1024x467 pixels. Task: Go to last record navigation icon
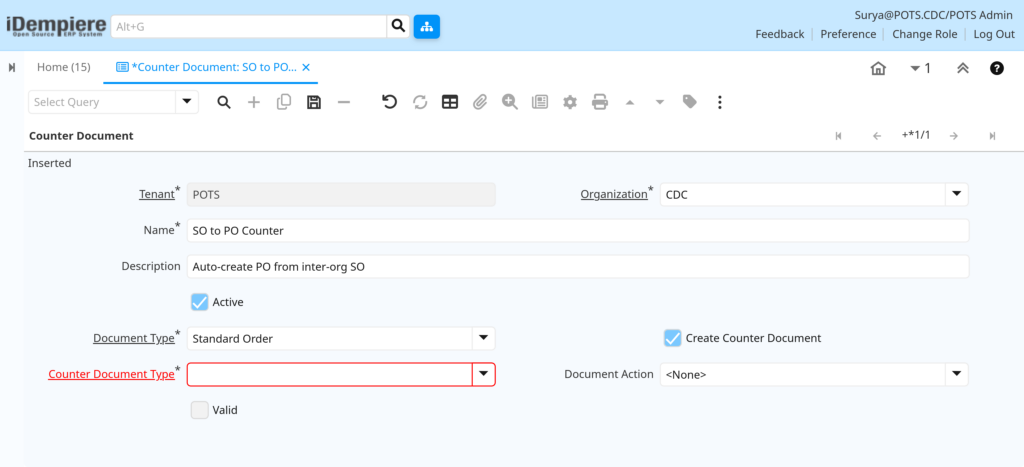(x=992, y=136)
